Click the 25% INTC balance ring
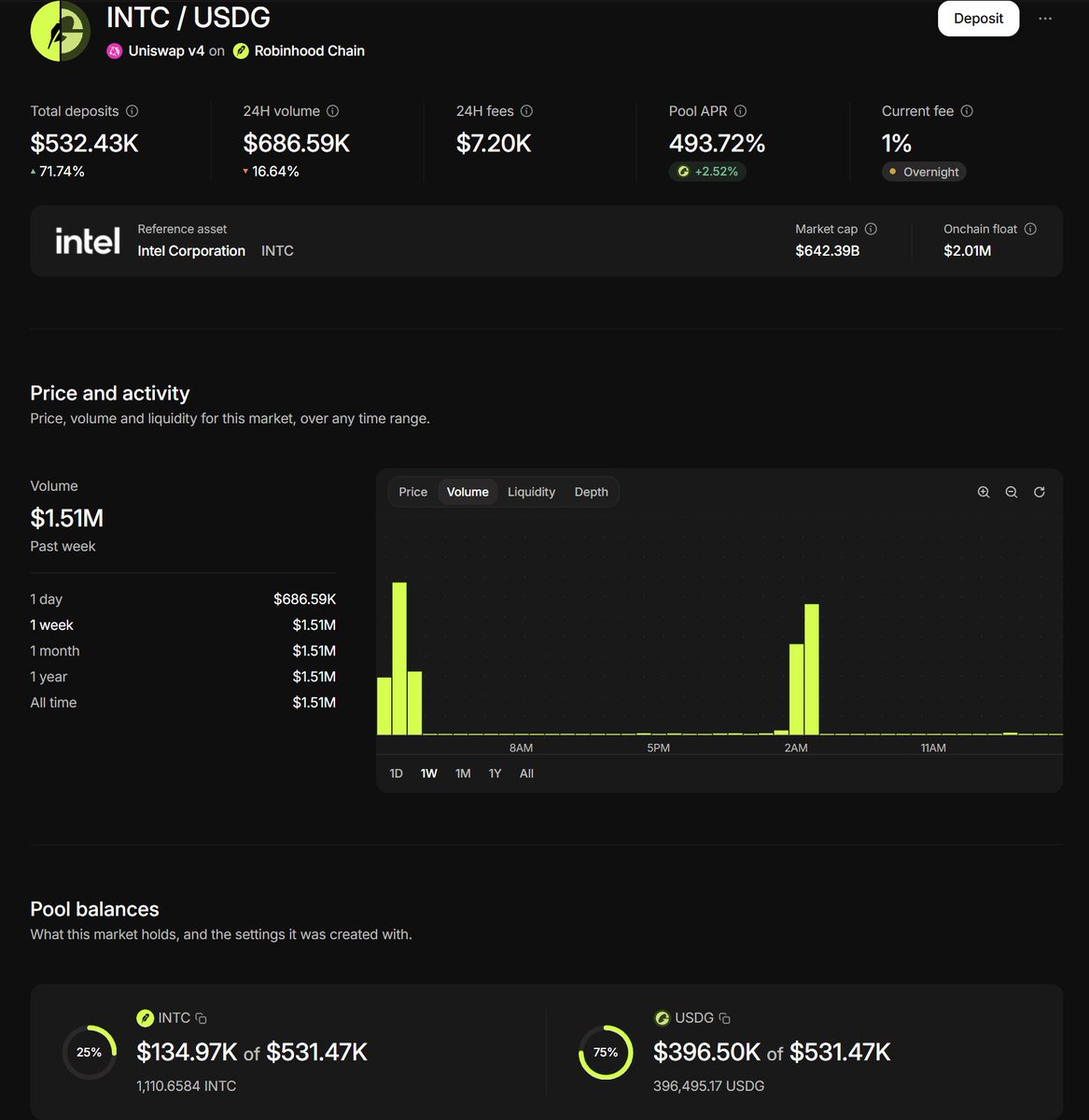 tap(90, 1052)
